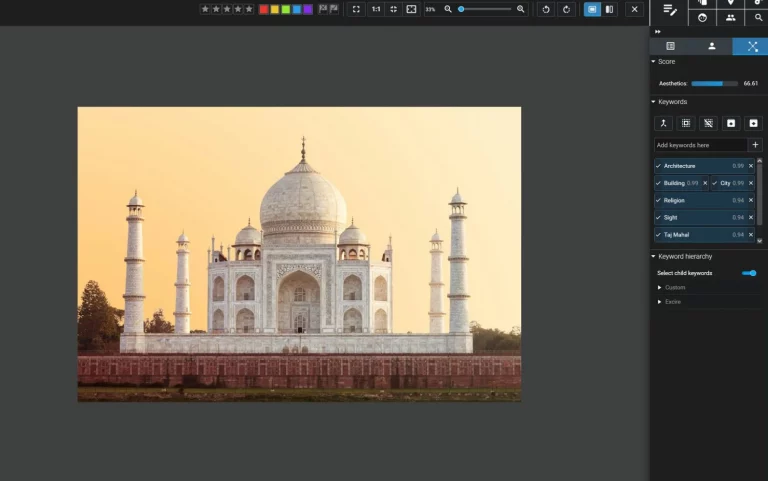Click the zoom out magnifier
768x481 pixels.
(448, 9)
